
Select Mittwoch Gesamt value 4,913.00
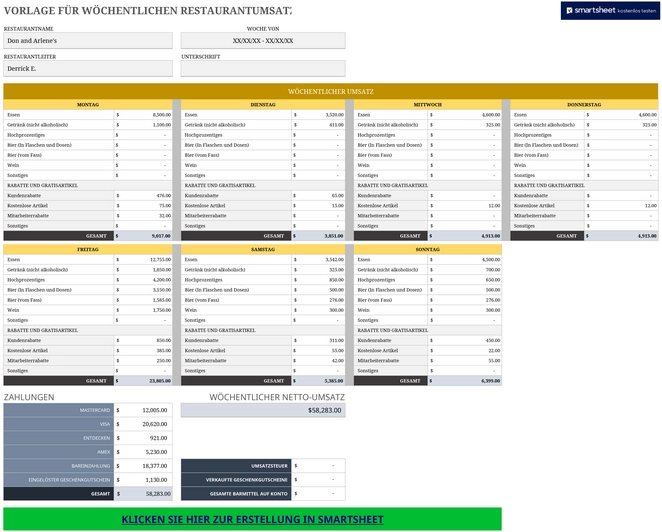[x=464, y=236]
